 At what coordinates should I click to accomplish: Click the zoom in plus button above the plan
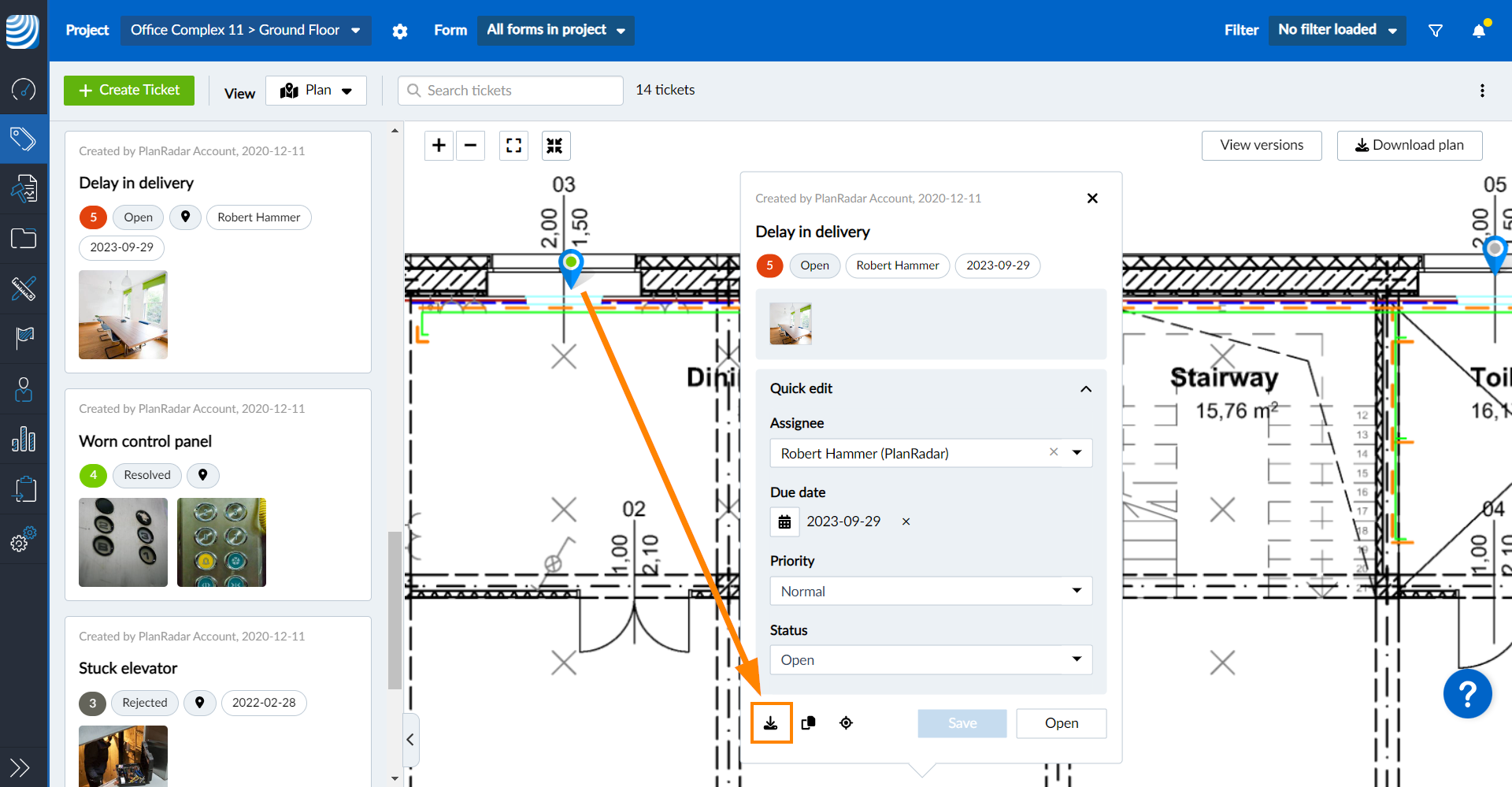438,145
